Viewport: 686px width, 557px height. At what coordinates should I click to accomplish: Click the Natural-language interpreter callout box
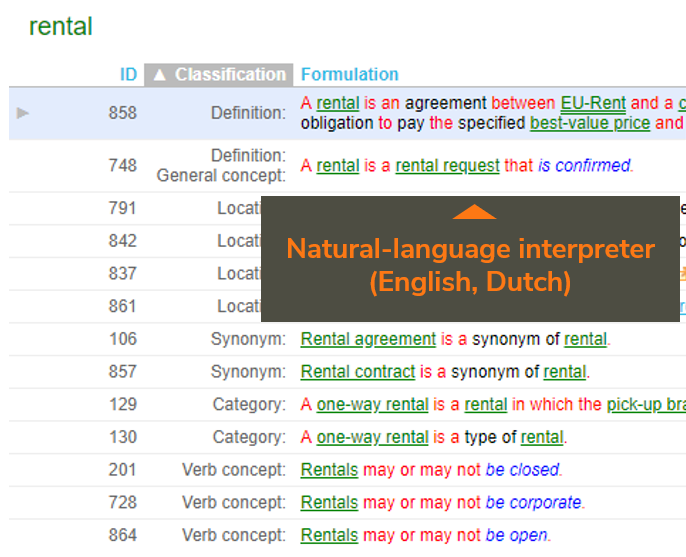(x=470, y=265)
